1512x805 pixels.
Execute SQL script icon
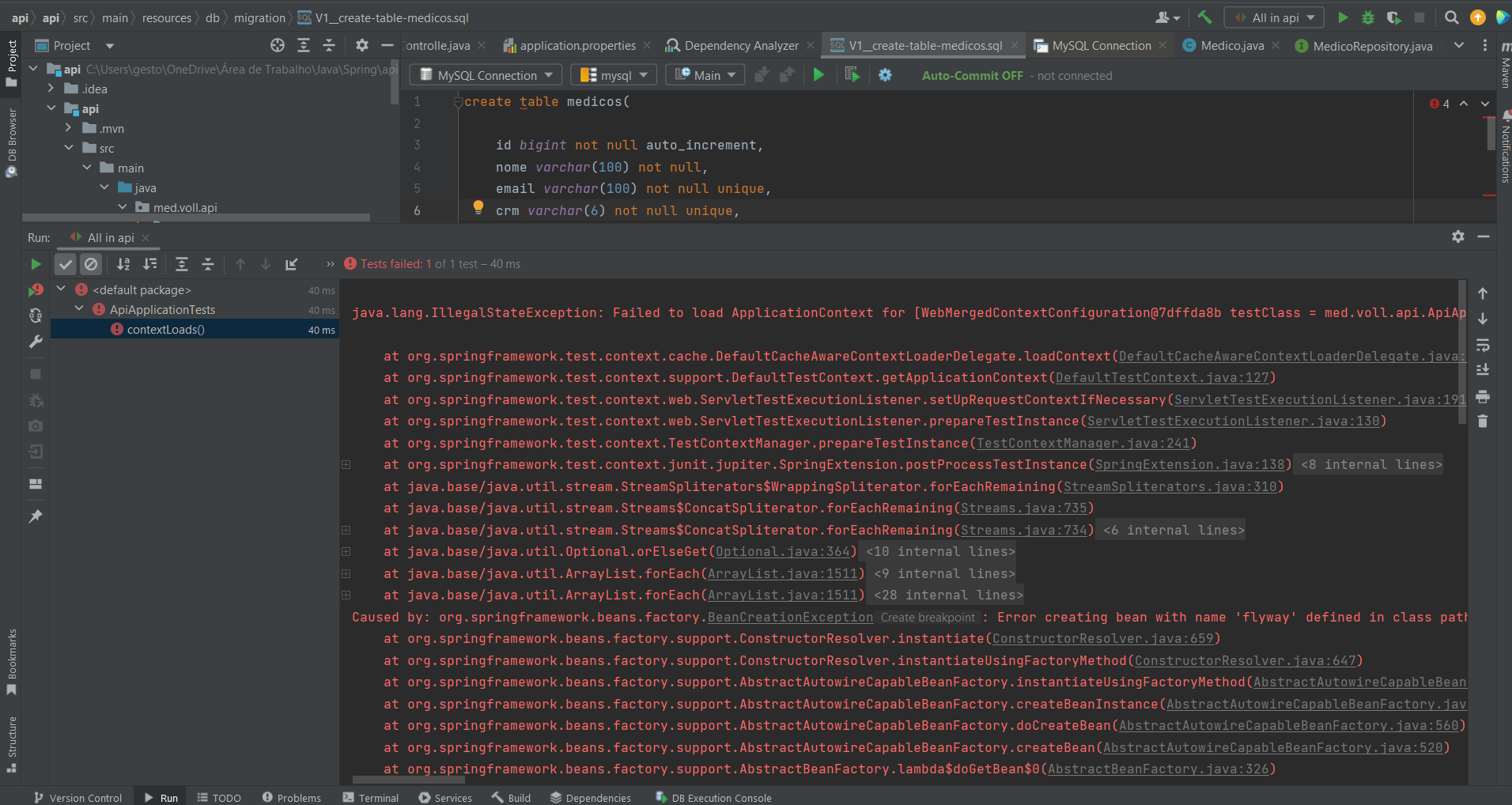(852, 75)
